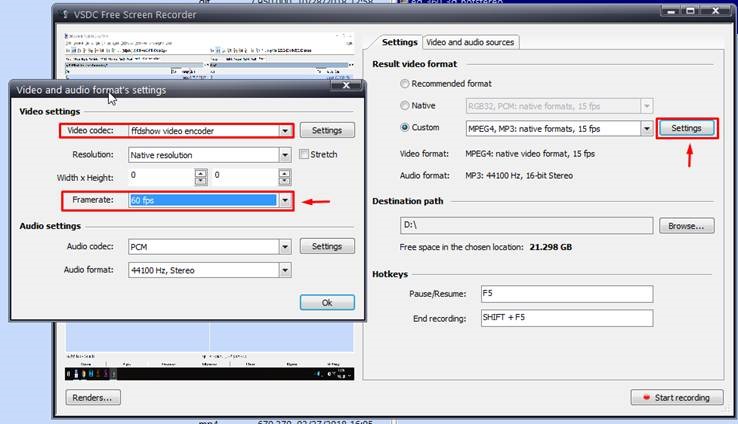Confirm the dialog with Ok
This screenshot has height=424, width=738.
coord(327,303)
